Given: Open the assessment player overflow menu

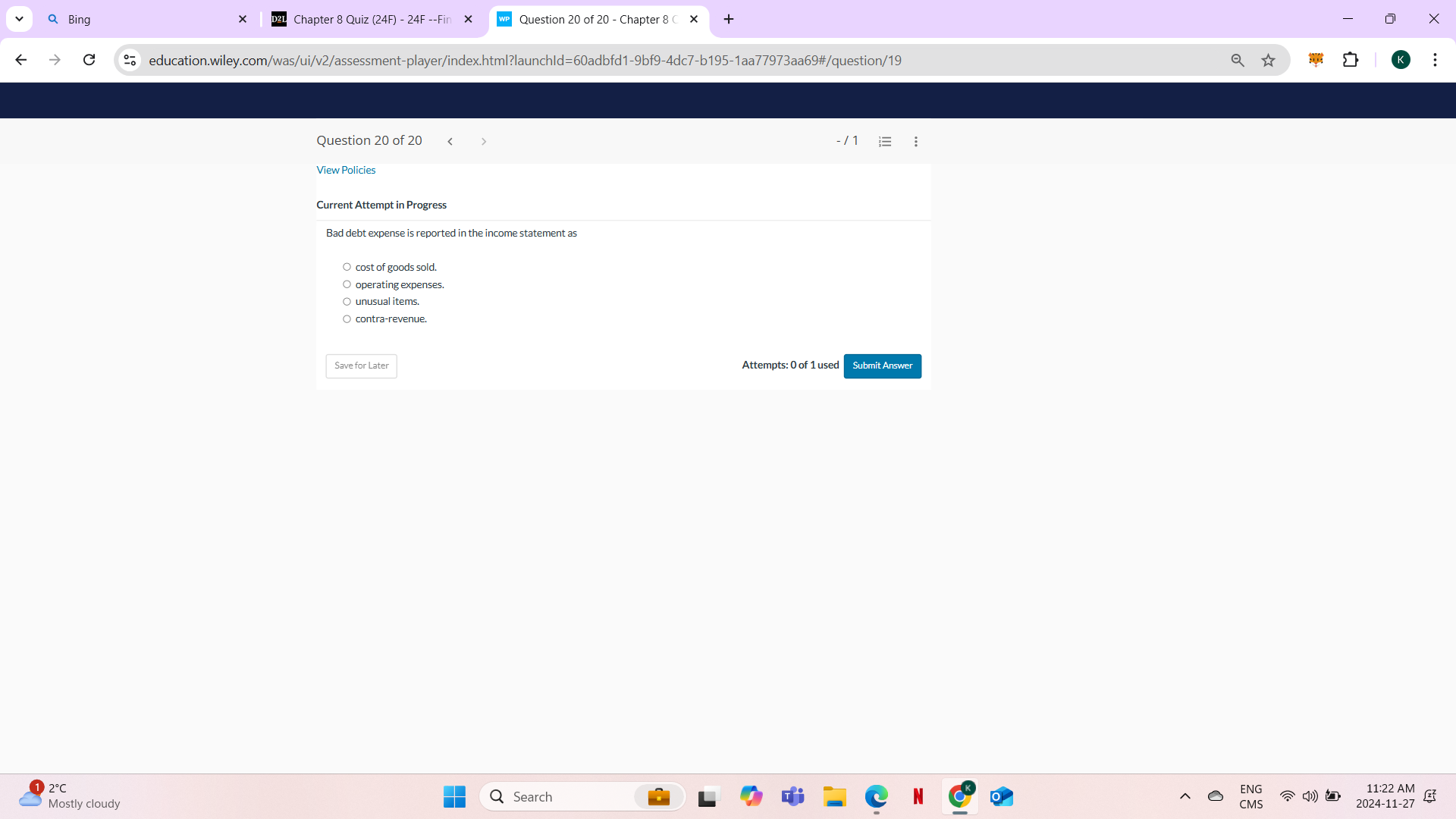Looking at the screenshot, I should click(x=915, y=141).
